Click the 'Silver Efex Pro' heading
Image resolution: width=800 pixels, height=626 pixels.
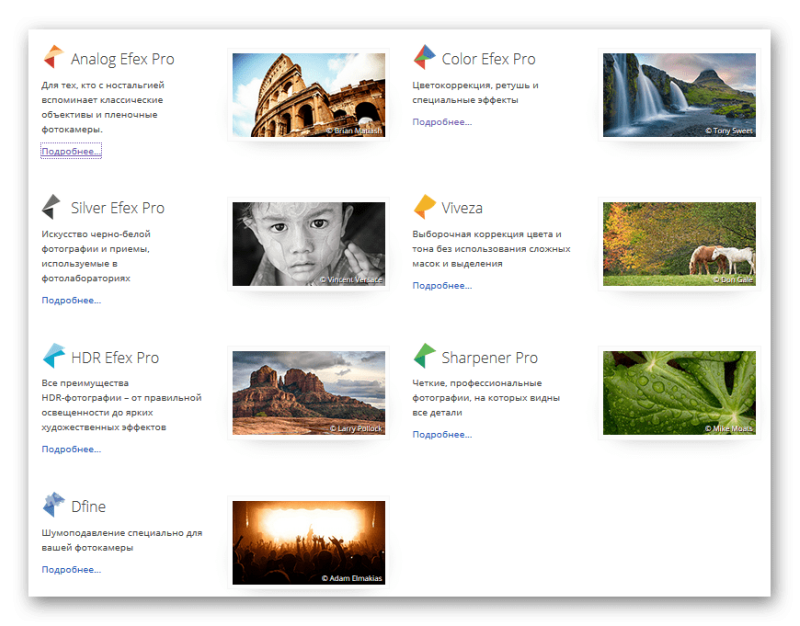click(x=117, y=208)
